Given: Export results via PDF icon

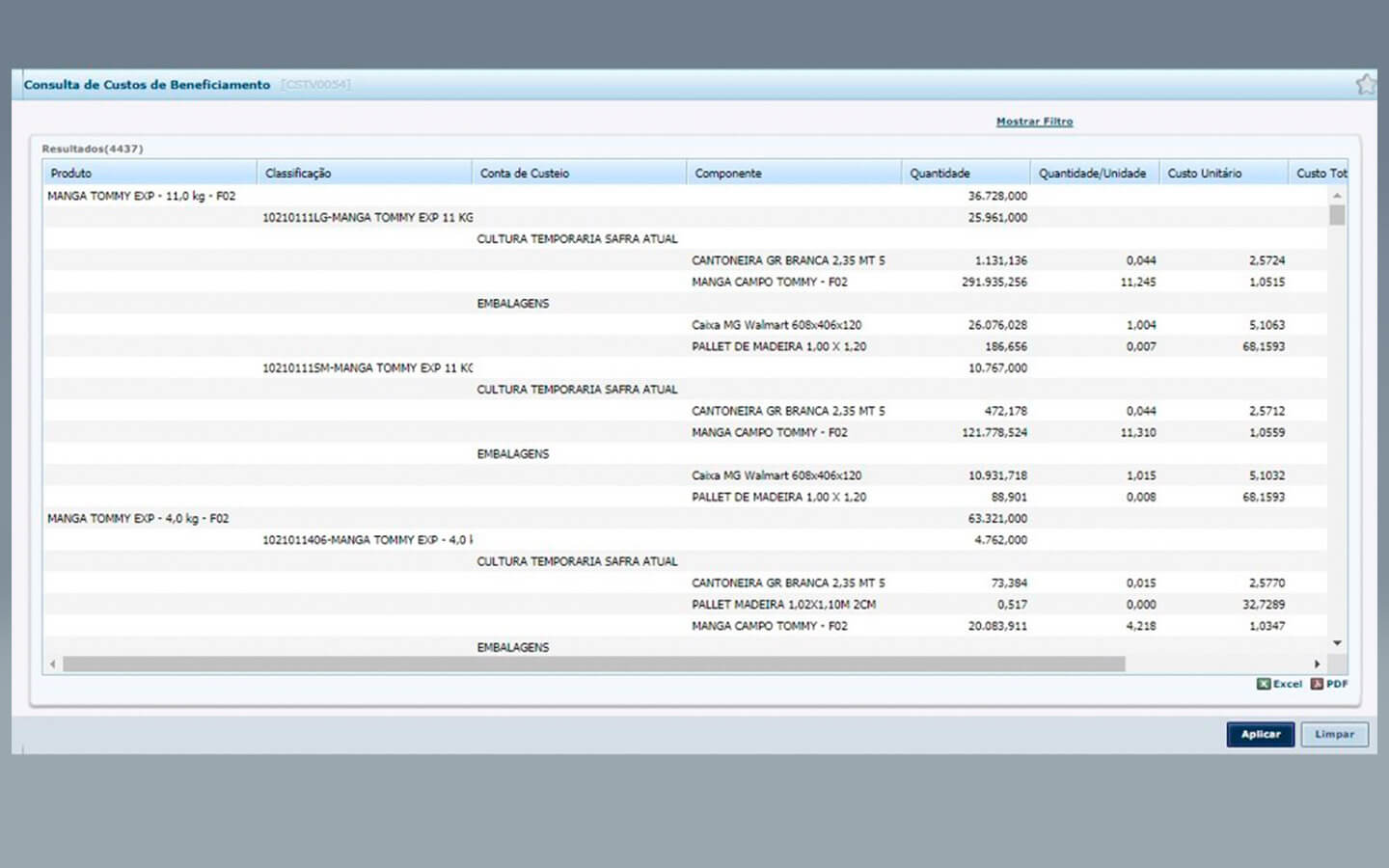Looking at the screenshot, I should (1329, 684).
